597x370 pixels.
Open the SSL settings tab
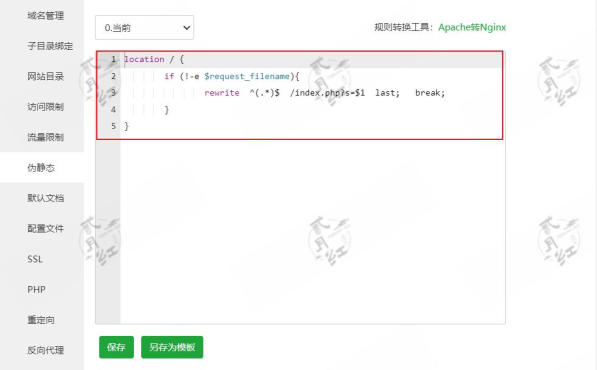tap(35, 259)
